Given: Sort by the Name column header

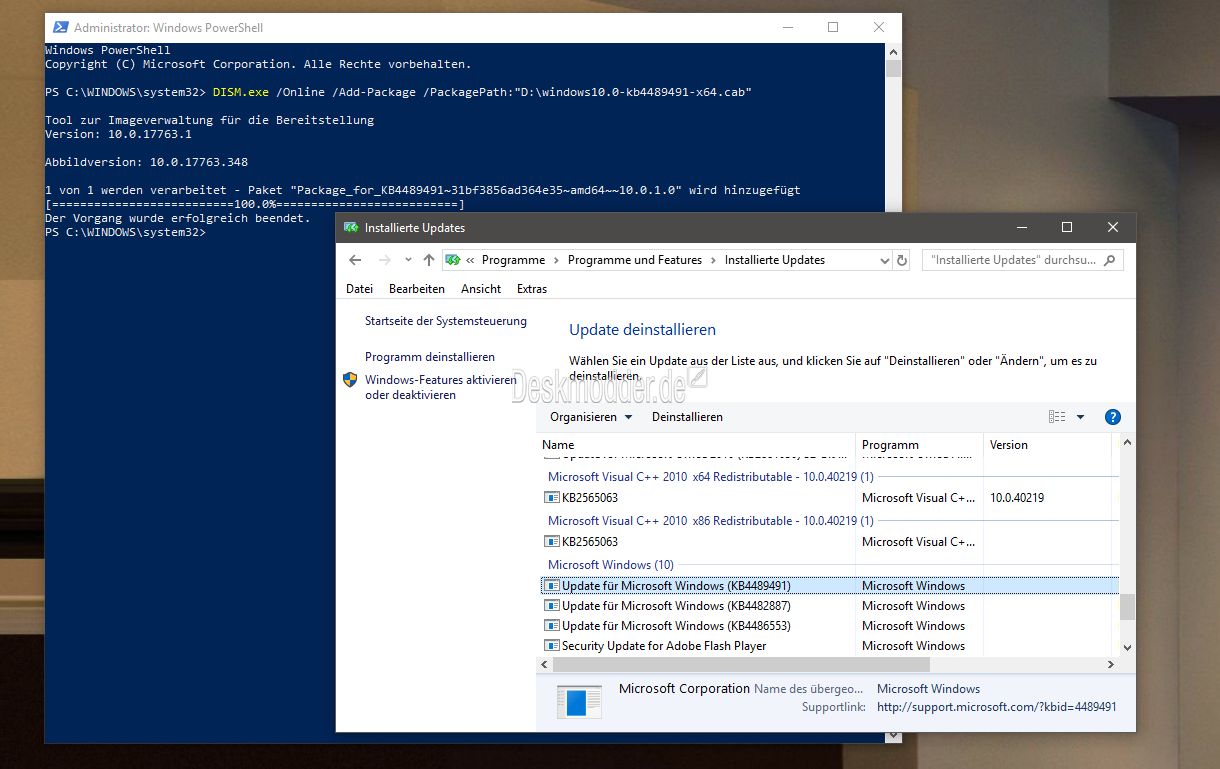Looking at the screenshot, I should (x=696, y=445).
